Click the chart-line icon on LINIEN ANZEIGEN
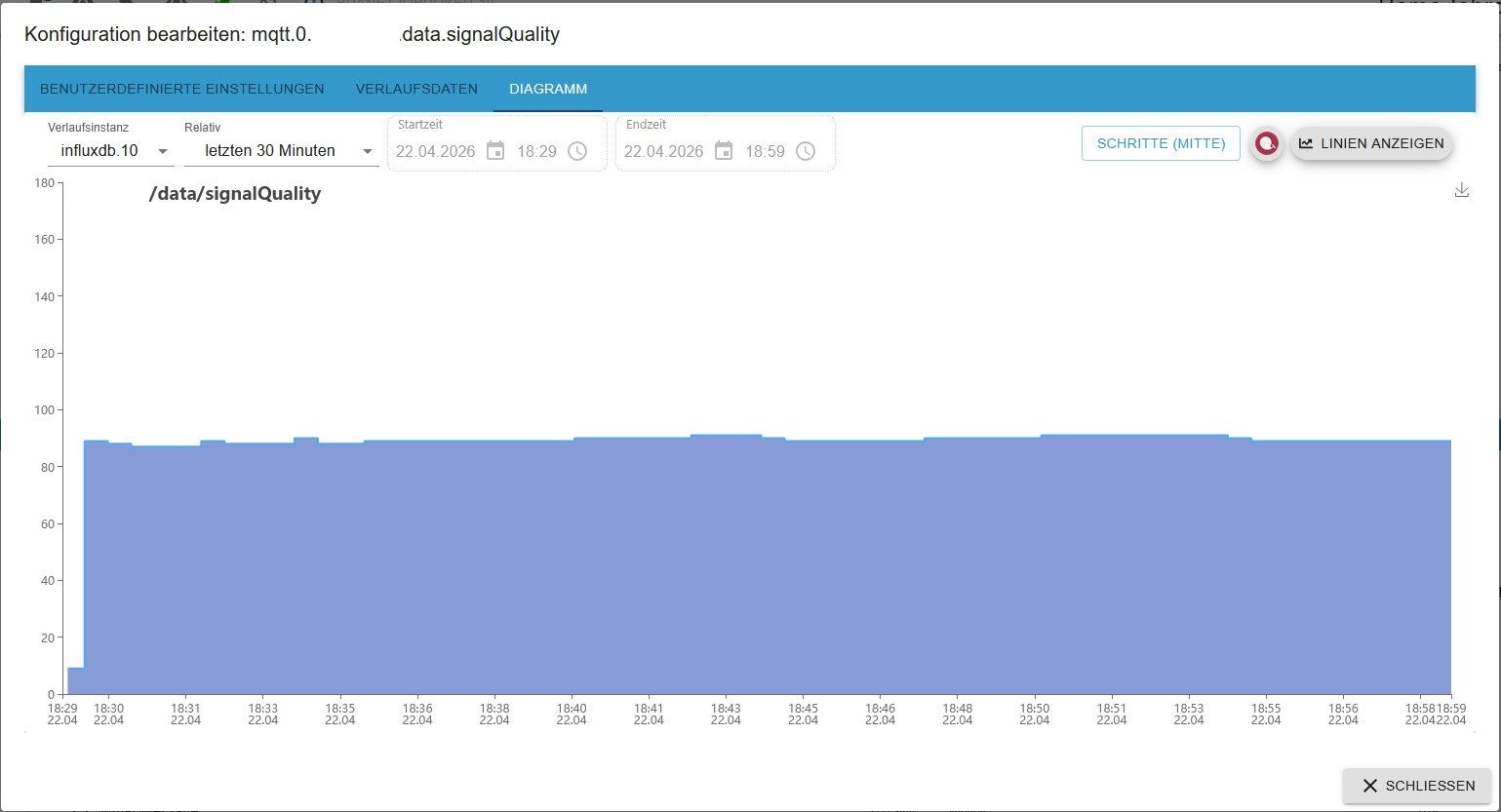1501x812 pixels. click(1307, 143)
